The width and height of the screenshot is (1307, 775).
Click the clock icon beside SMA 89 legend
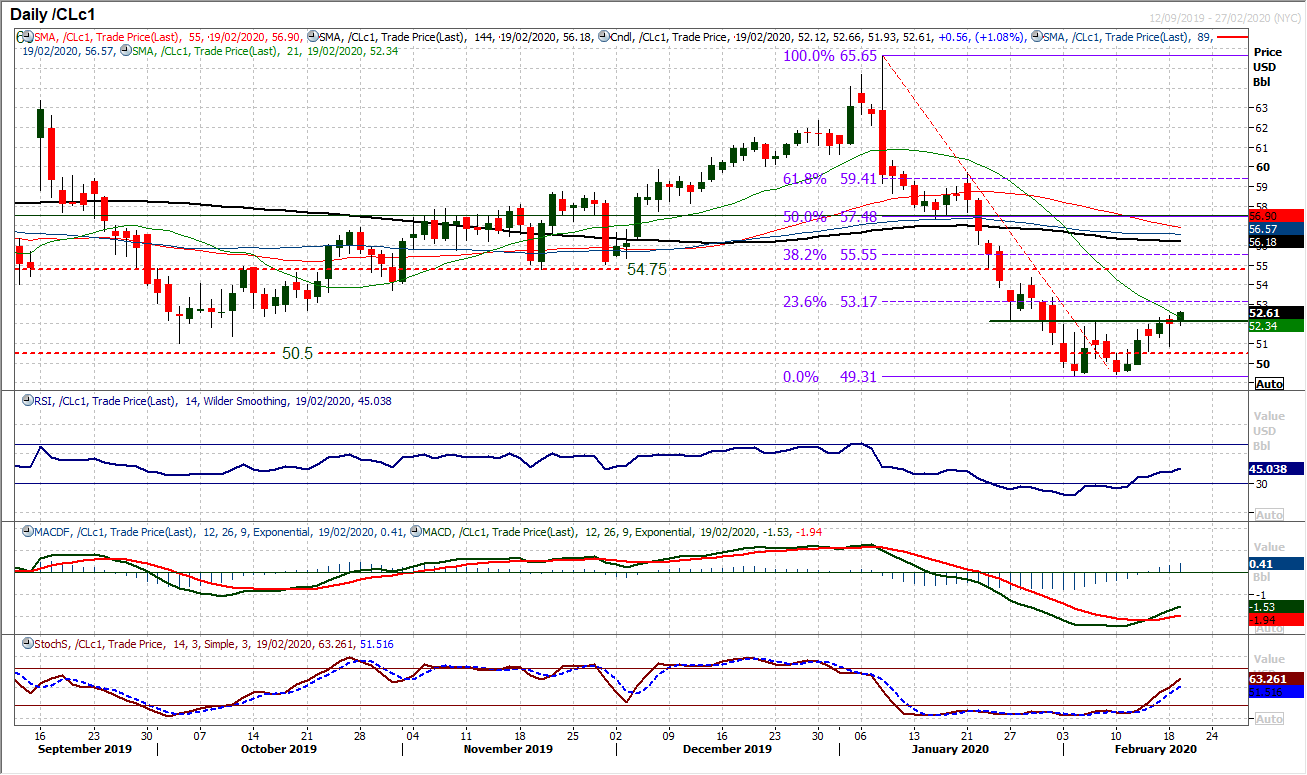click(x=1038, y=36)
